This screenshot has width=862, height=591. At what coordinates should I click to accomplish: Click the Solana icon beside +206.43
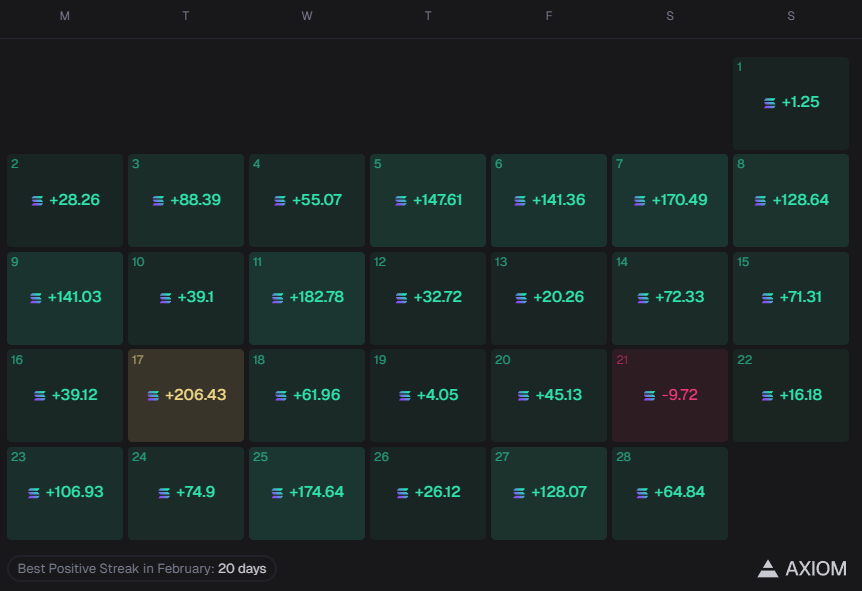click(x=153, y=396)
